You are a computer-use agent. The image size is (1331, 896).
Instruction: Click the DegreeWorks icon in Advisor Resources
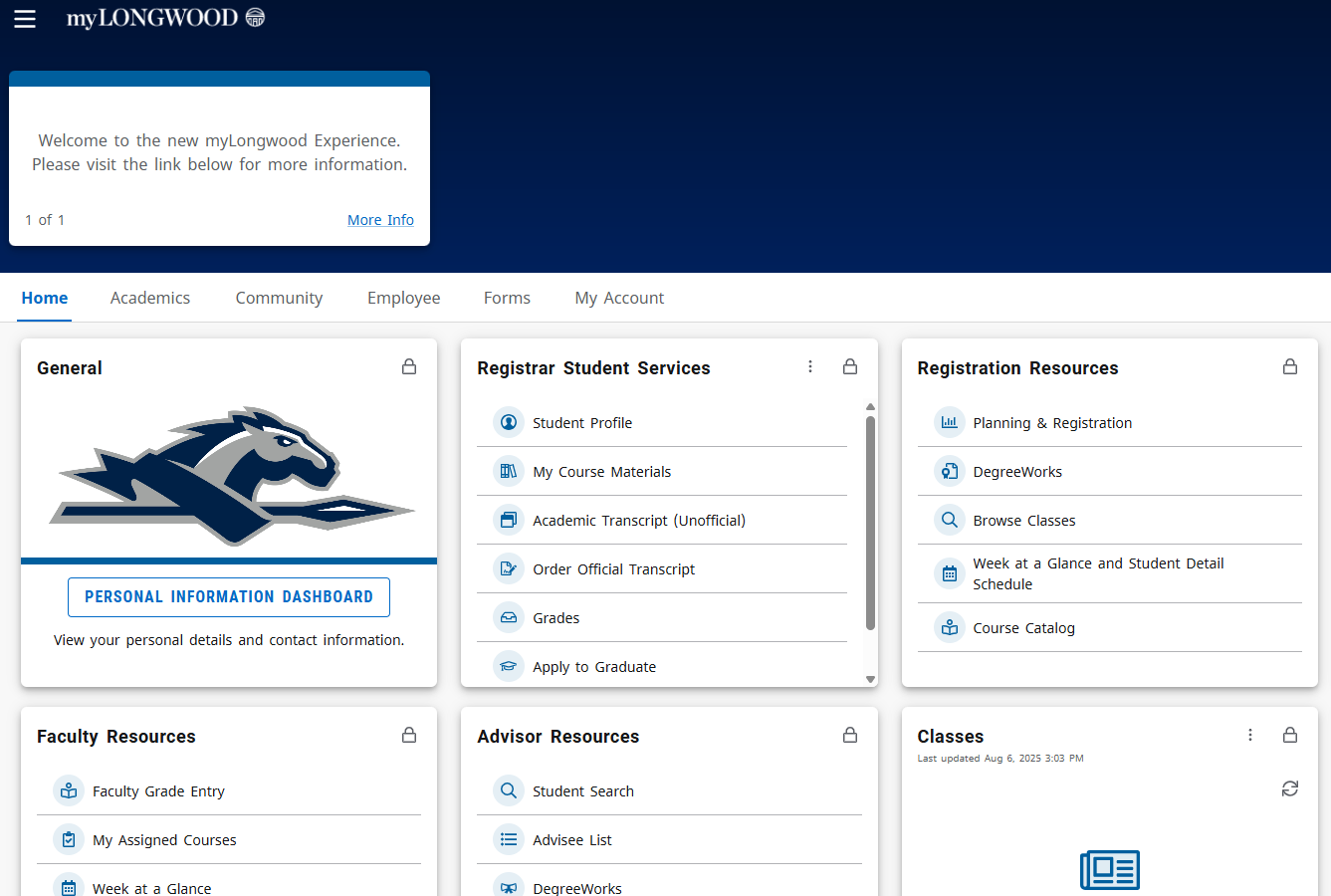509,886
